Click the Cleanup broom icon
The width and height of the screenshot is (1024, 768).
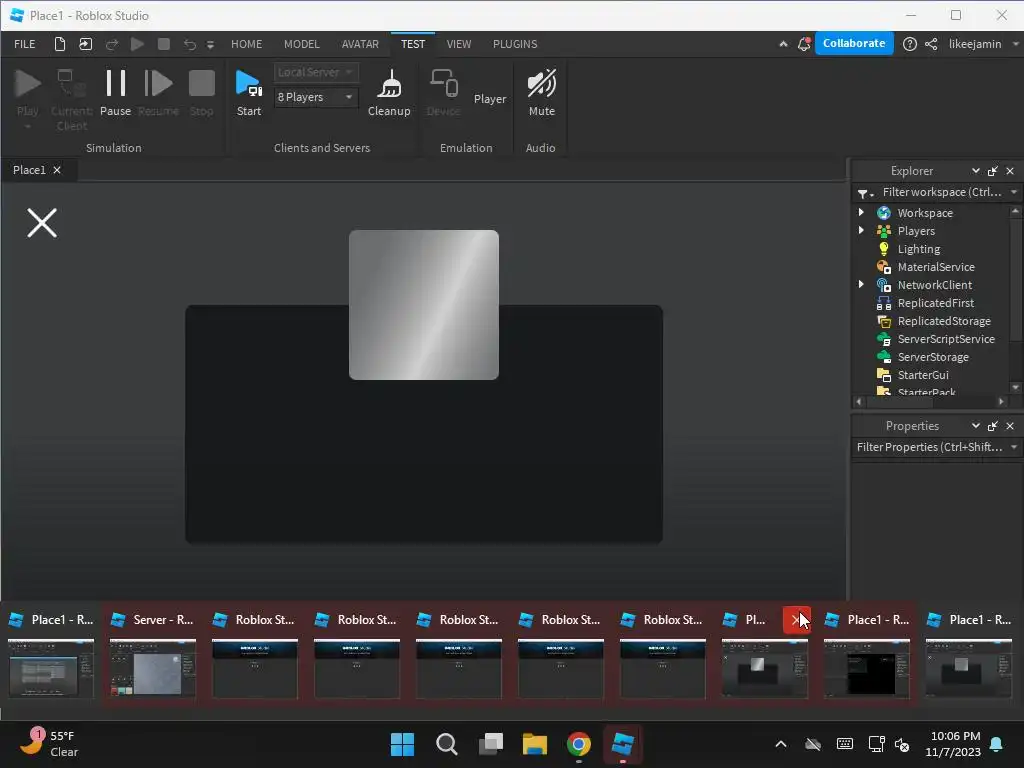[x=390, y=84]
